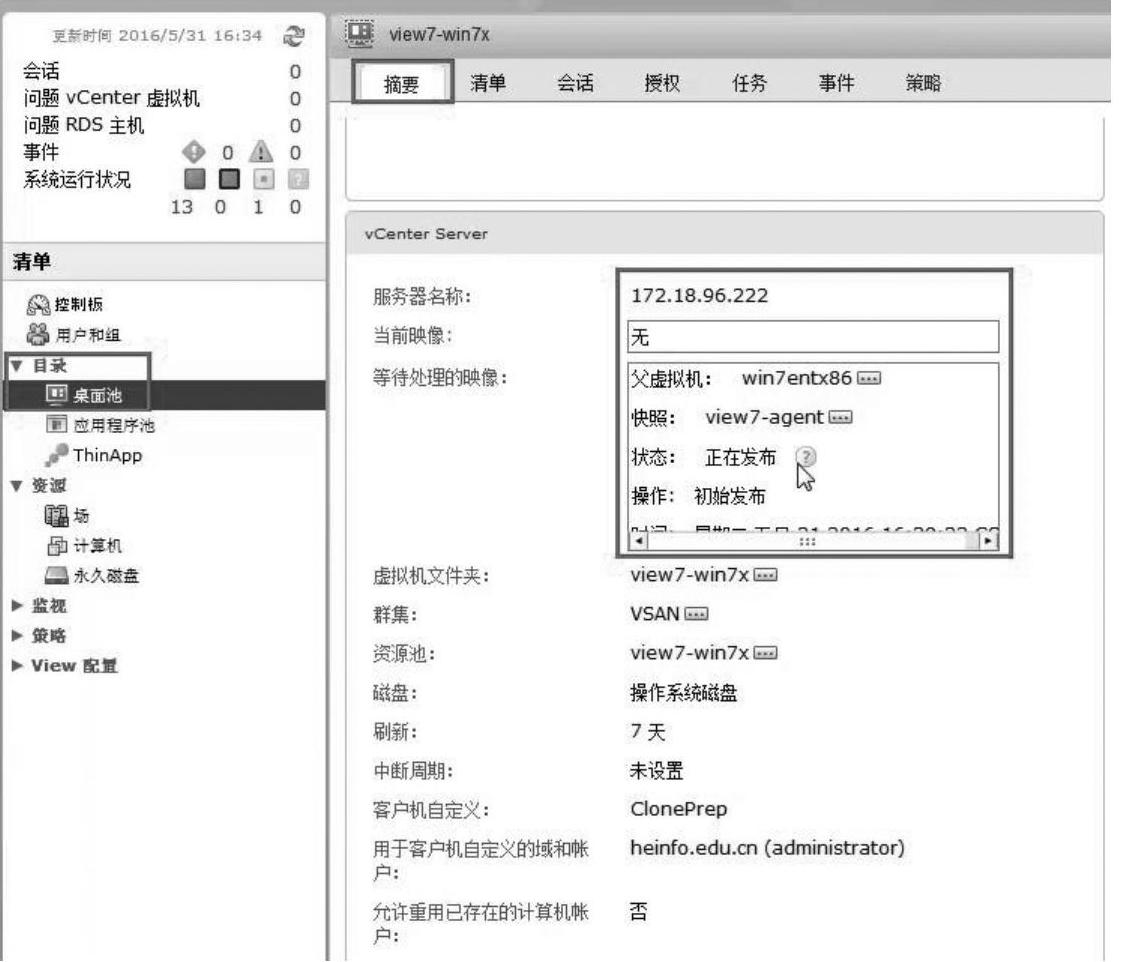Refresh the update time with the reload icon
This screenshot has height=962, width=1134.
coord(294,35)
